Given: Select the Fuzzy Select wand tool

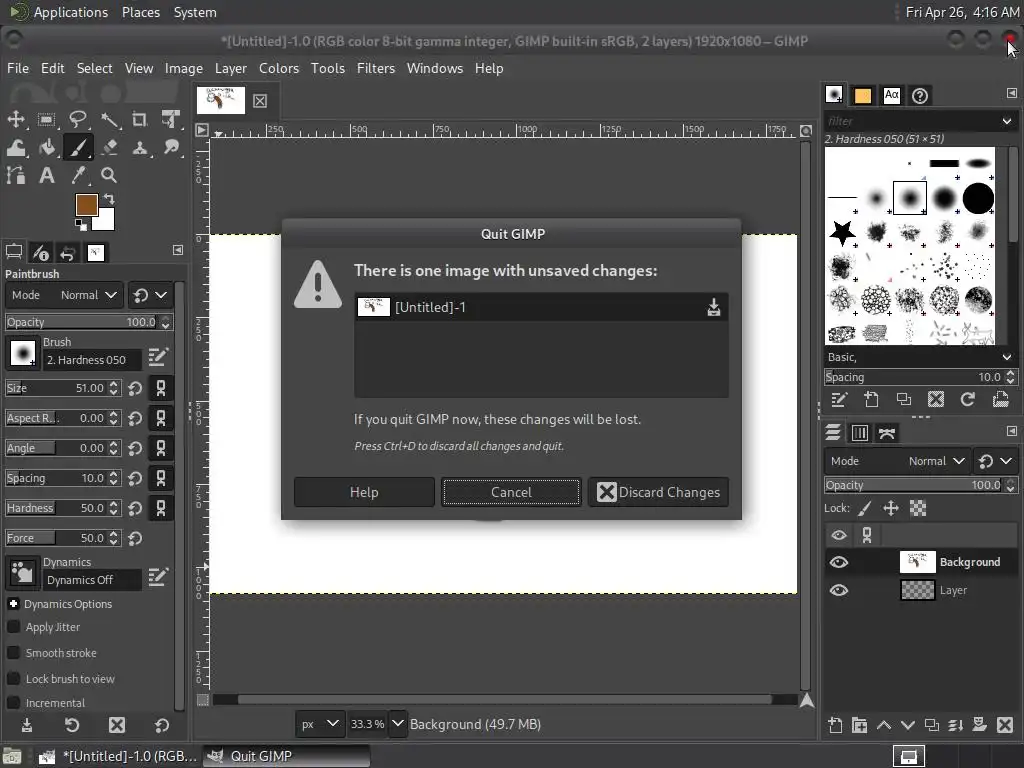Looking at the screenshot, I should point(109,119).
